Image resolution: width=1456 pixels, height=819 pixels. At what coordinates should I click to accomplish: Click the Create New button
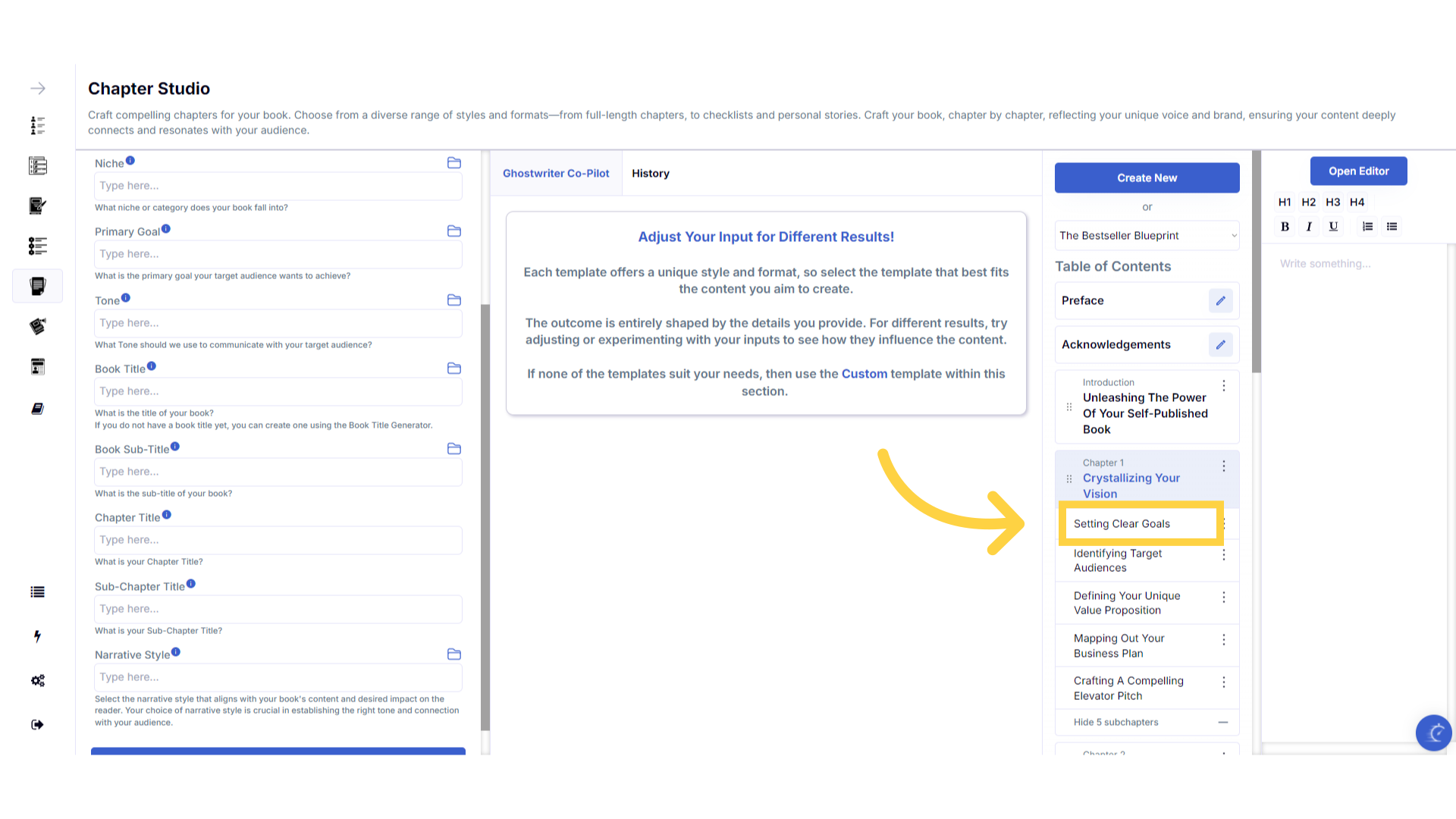coord(1147,178)
